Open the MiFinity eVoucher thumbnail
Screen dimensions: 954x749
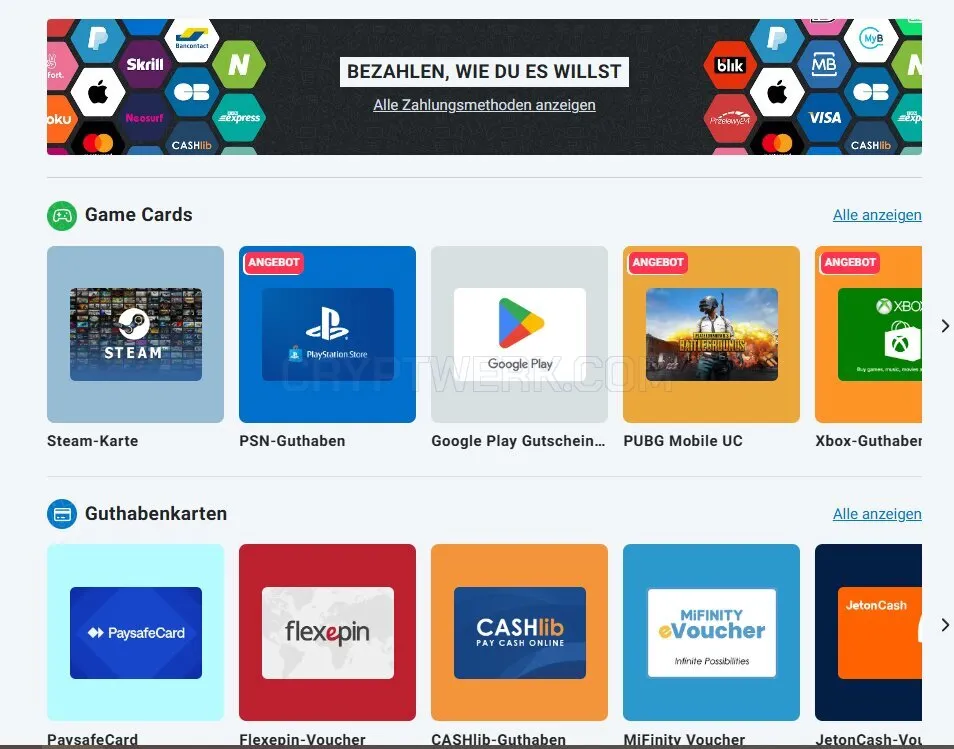711,632
